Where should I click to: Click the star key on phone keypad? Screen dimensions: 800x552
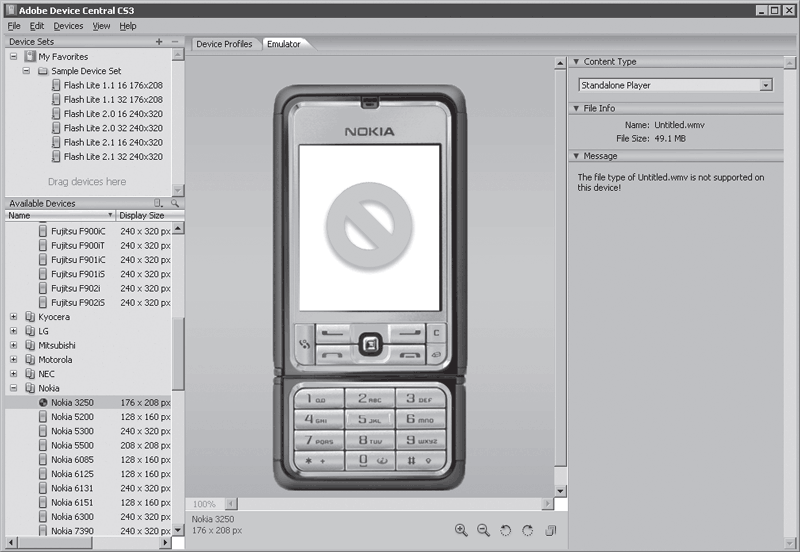click(317, 461)
